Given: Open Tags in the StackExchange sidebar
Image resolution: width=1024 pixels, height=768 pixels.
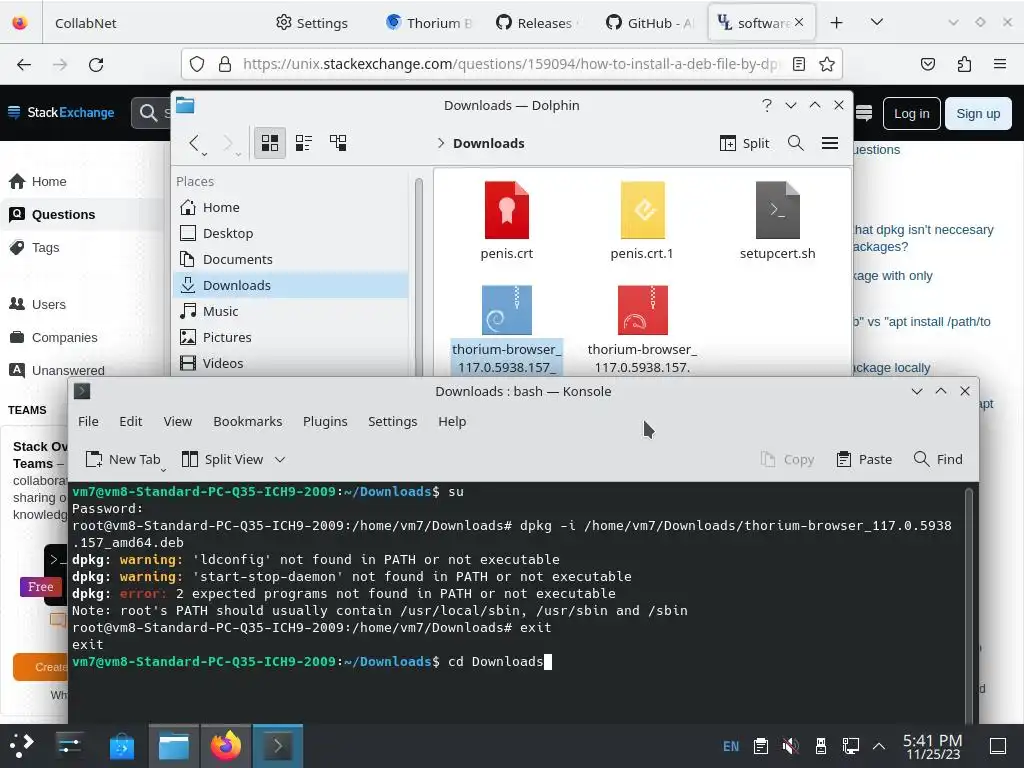Looking at the screenshot, I should 45,248.
